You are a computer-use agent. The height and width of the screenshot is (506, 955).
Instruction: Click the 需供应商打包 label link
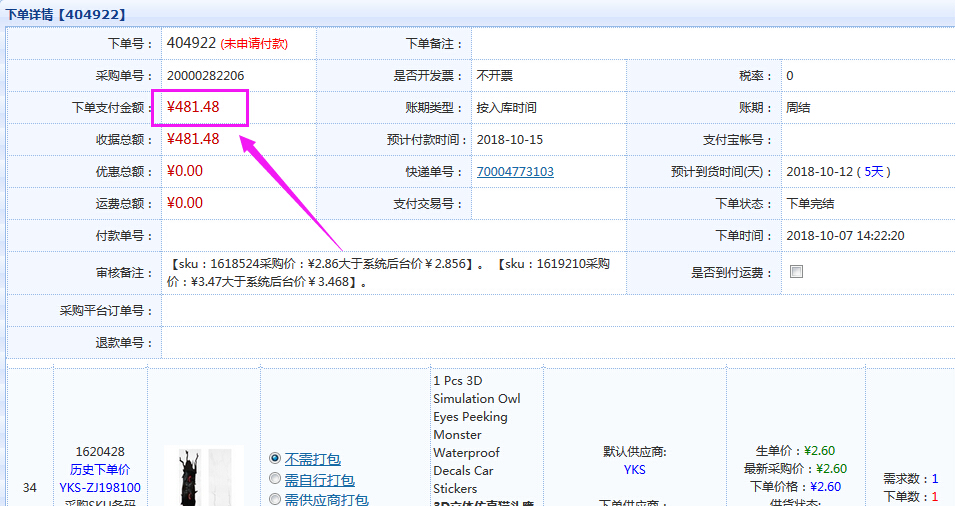click(x=326, y=499)
